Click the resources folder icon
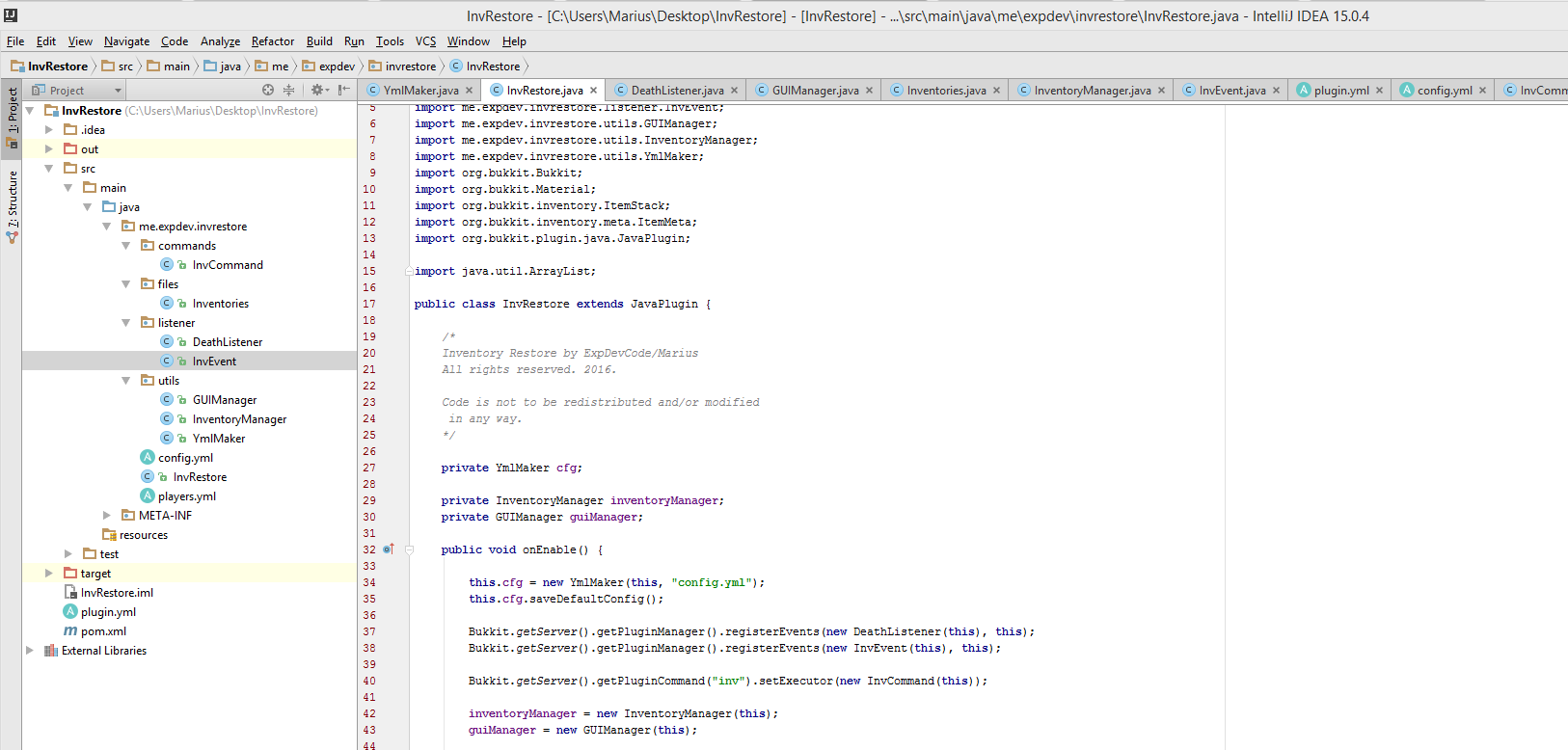This screenshot has height=750, width=1568. [109, 534]
